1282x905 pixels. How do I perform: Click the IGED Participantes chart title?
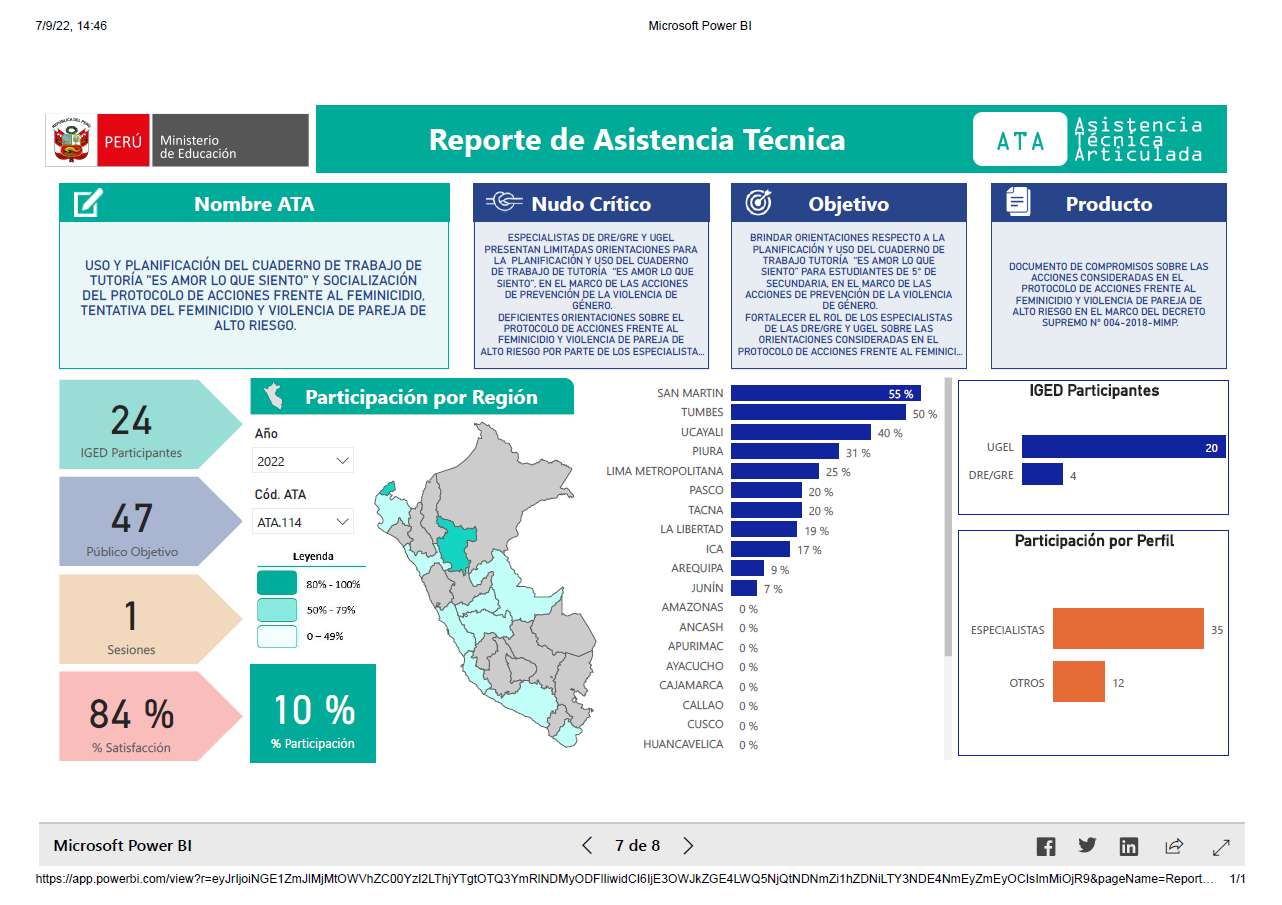tap(1094, 391)
